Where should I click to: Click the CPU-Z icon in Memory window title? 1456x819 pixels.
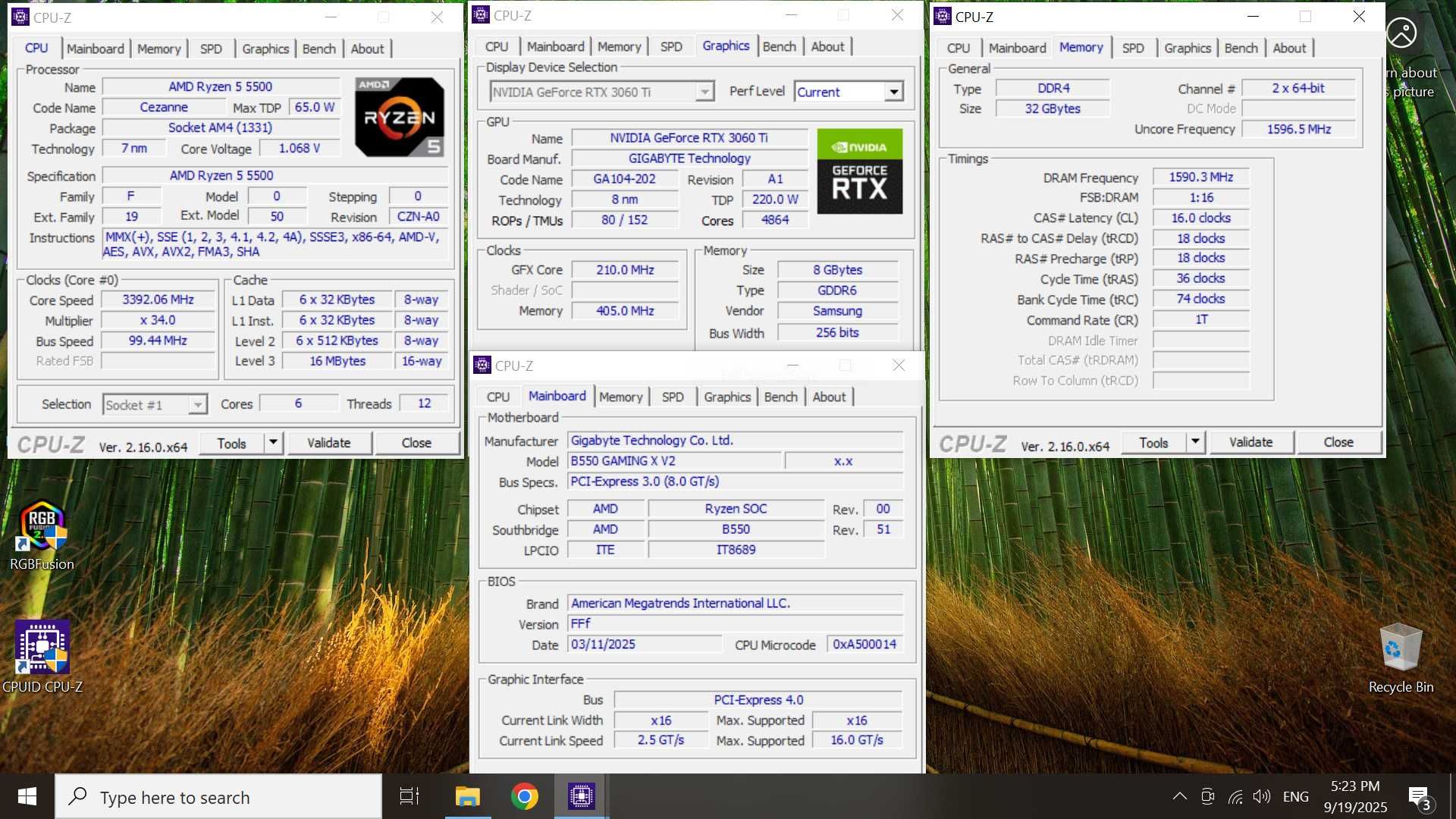click(x=943, y=16)
